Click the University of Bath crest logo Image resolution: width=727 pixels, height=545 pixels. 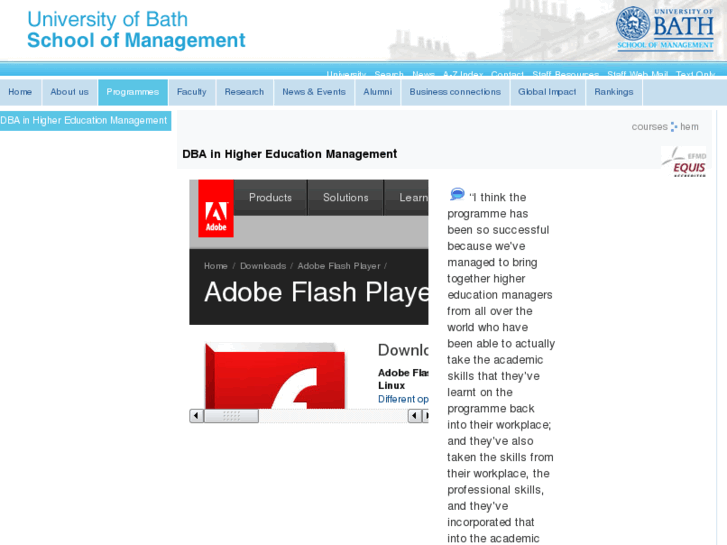tap(633, 23)
